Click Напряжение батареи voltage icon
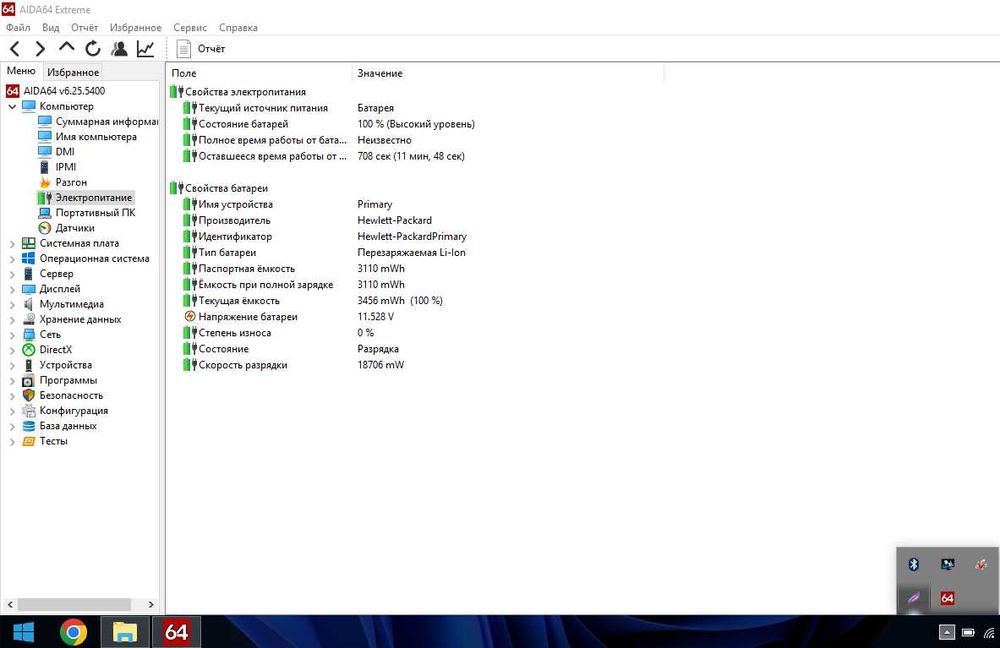Viewport: 1000px width, 648px height. [189, 316]
